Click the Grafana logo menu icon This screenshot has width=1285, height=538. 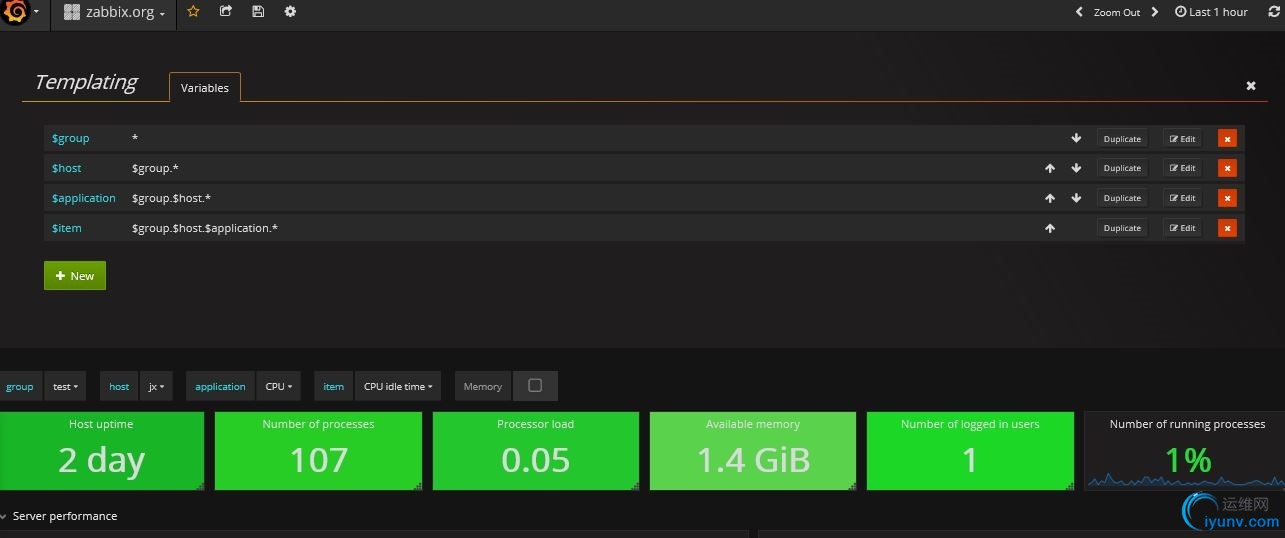pyautogui.click(x=16, y=12)
